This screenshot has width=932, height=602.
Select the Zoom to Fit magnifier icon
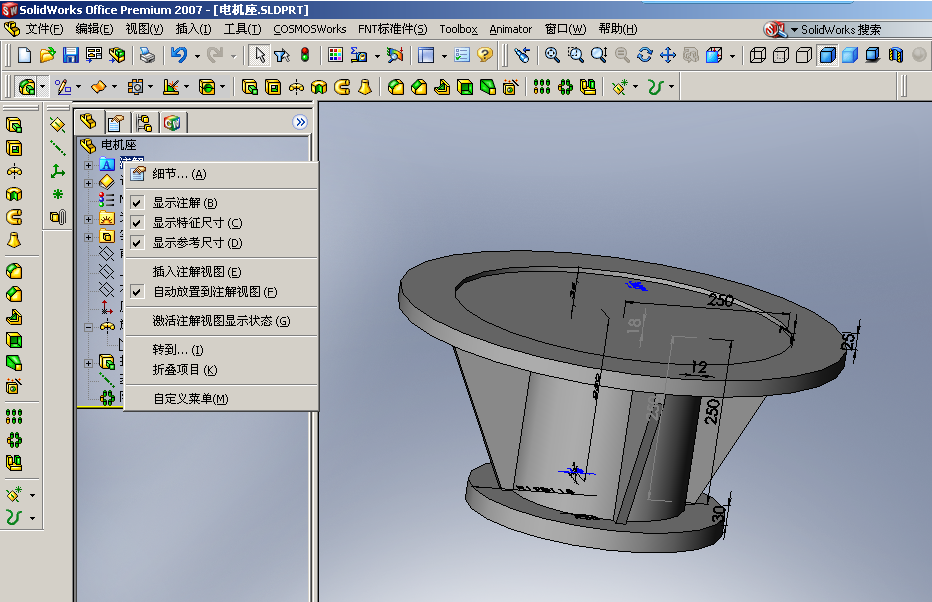point(552,55)
